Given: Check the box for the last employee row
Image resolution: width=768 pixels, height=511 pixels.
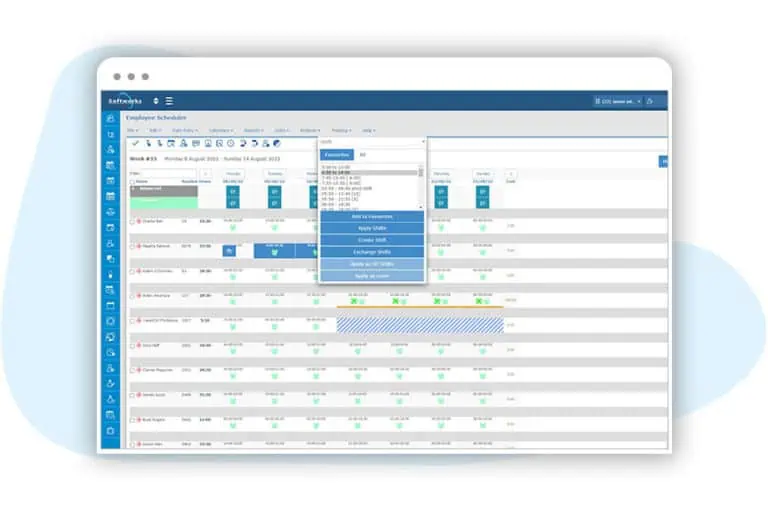Looking at the screenshot, I should pyautogui.click(x=131, y=443).
